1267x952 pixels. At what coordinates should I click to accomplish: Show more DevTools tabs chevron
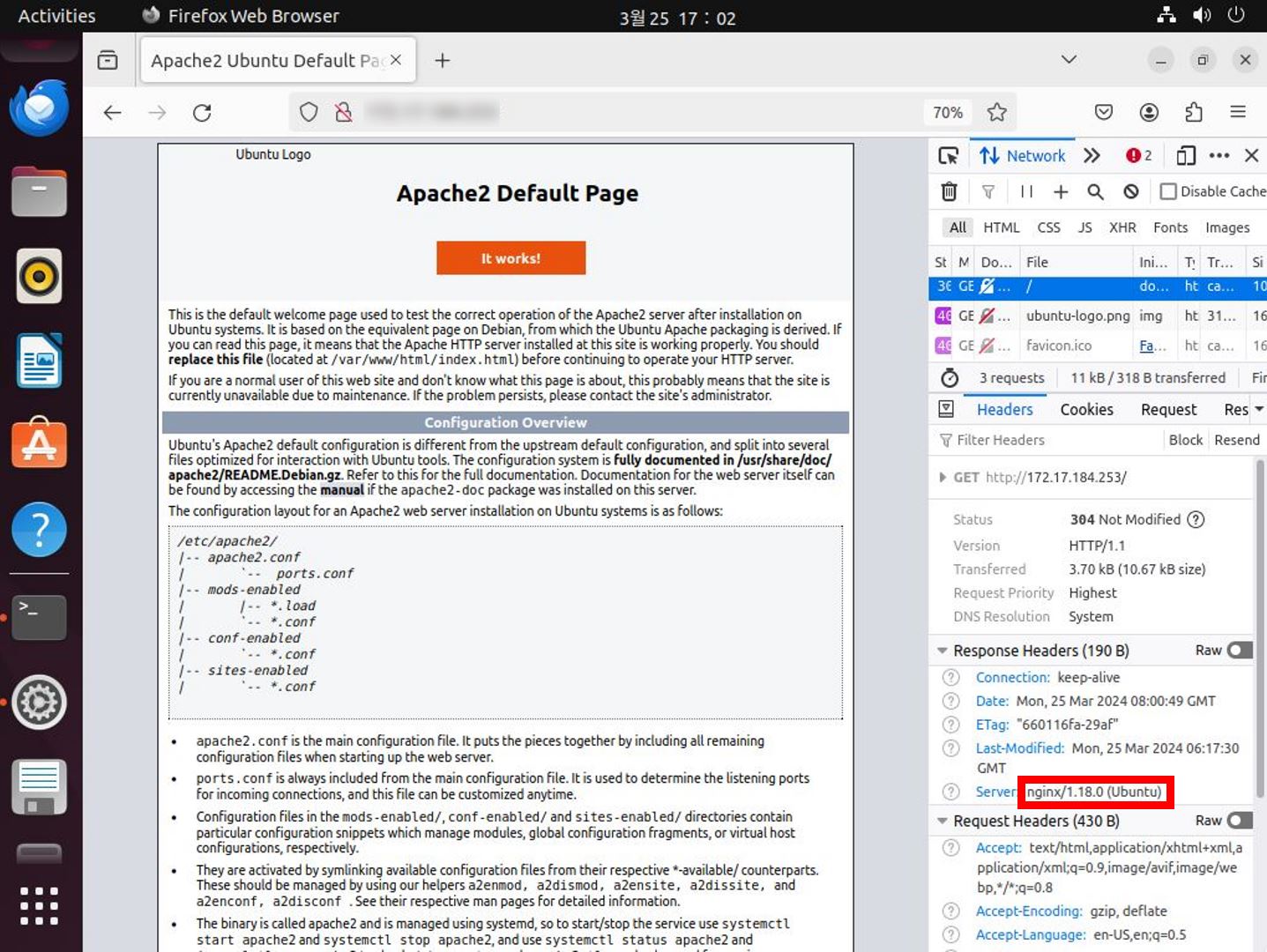1092,156
